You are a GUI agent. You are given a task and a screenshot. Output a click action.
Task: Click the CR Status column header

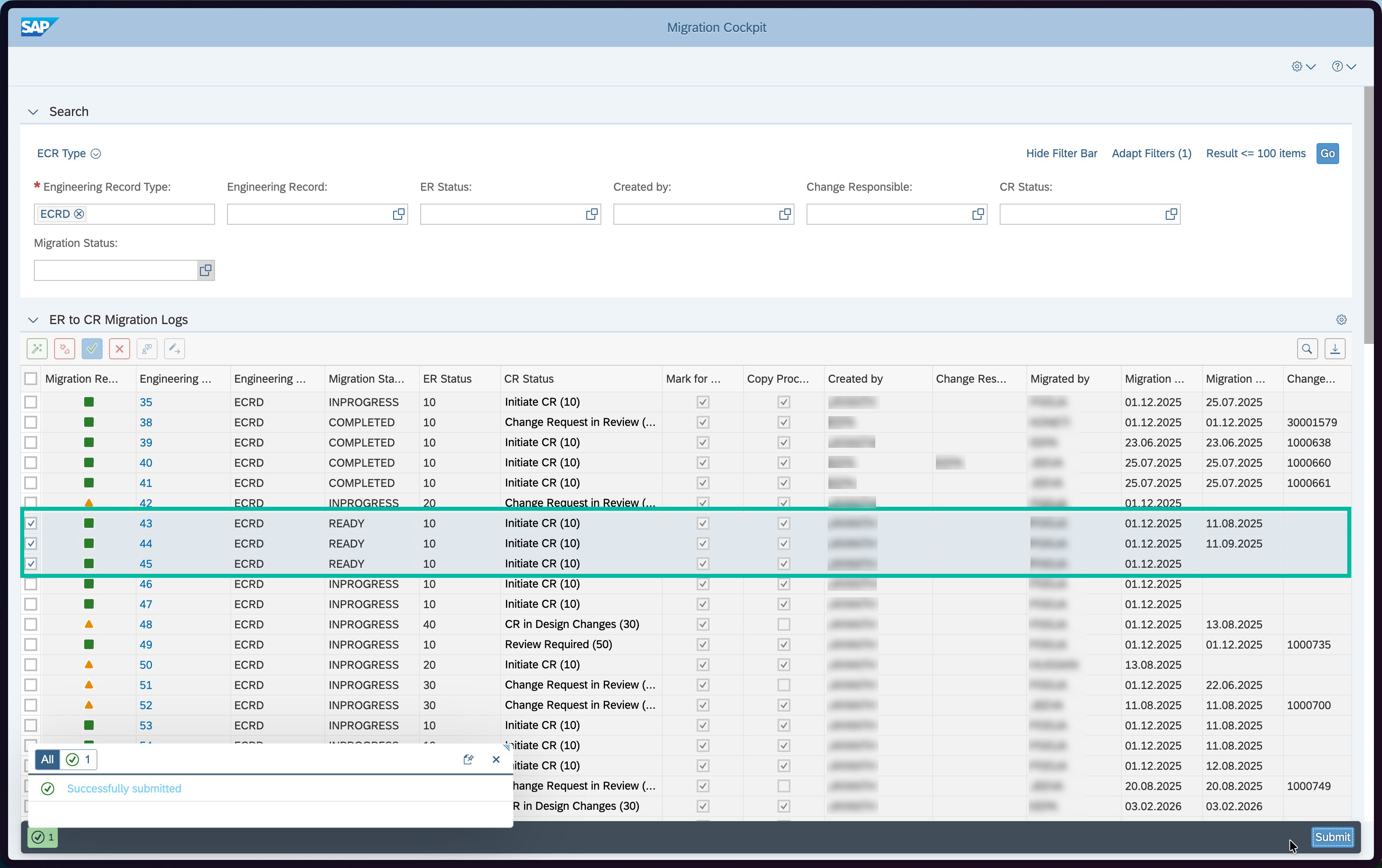point(581,379)
